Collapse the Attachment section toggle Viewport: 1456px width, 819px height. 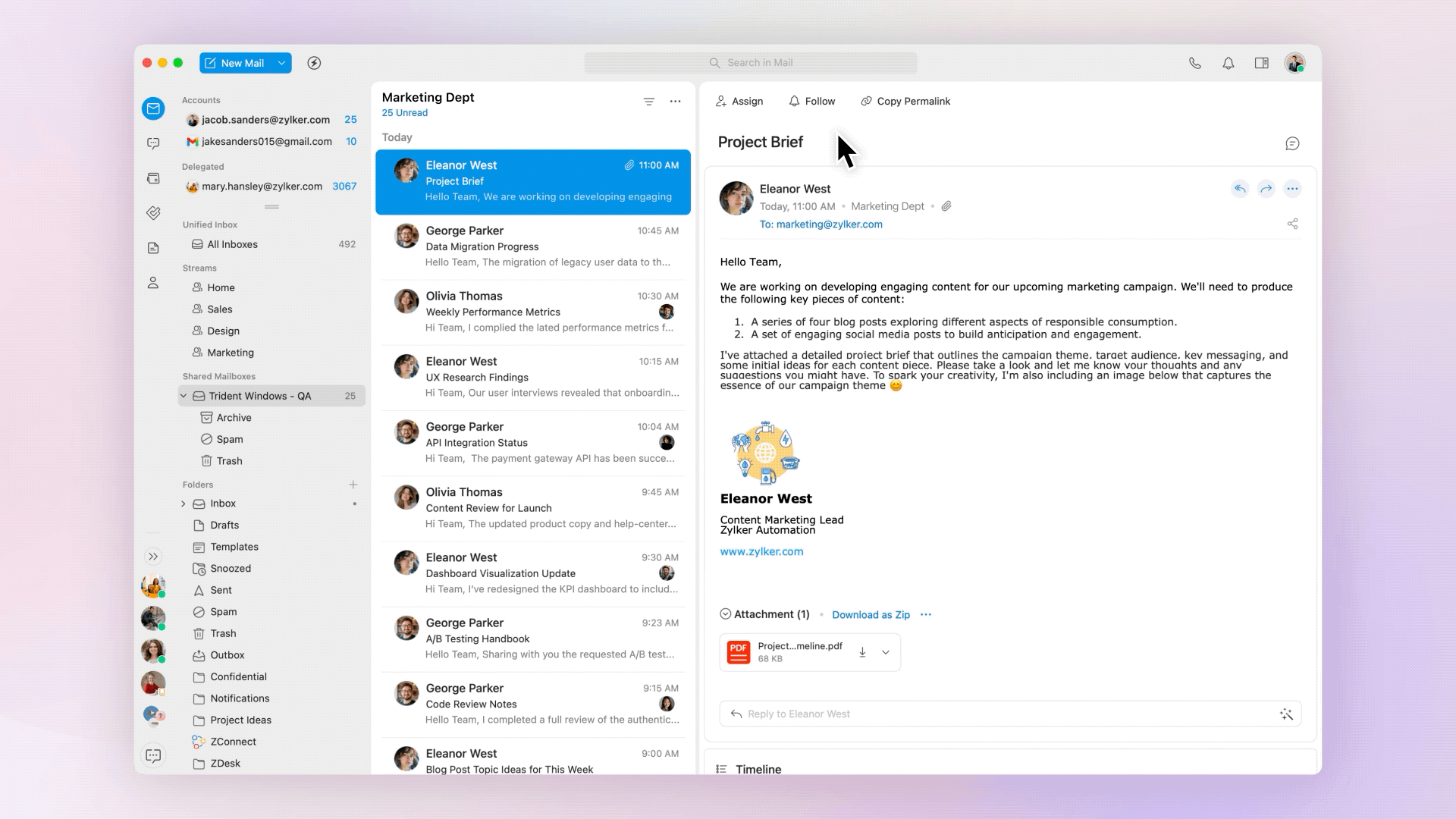(x=725, y=614)
